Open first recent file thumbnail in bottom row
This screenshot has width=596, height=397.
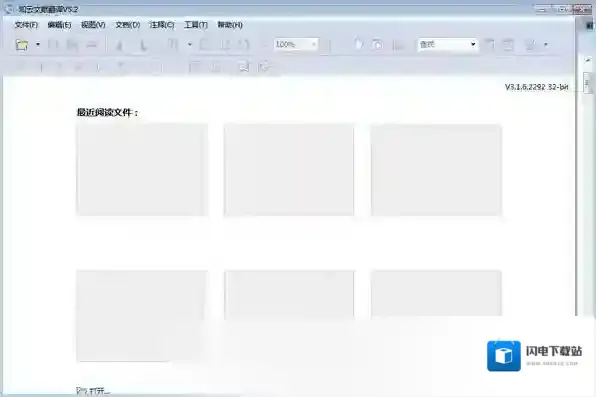(142, 316)
